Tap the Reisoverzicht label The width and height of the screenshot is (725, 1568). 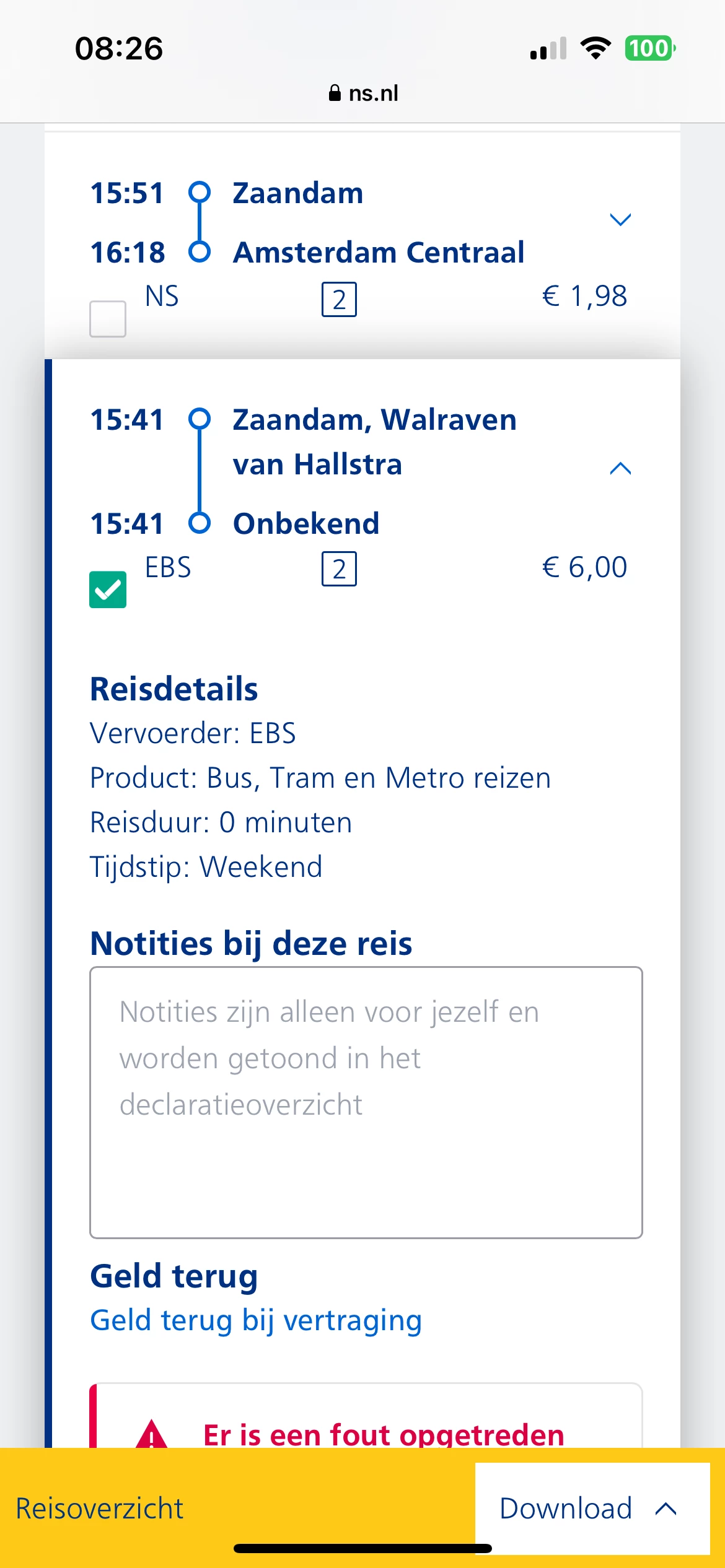(100, 1508)
